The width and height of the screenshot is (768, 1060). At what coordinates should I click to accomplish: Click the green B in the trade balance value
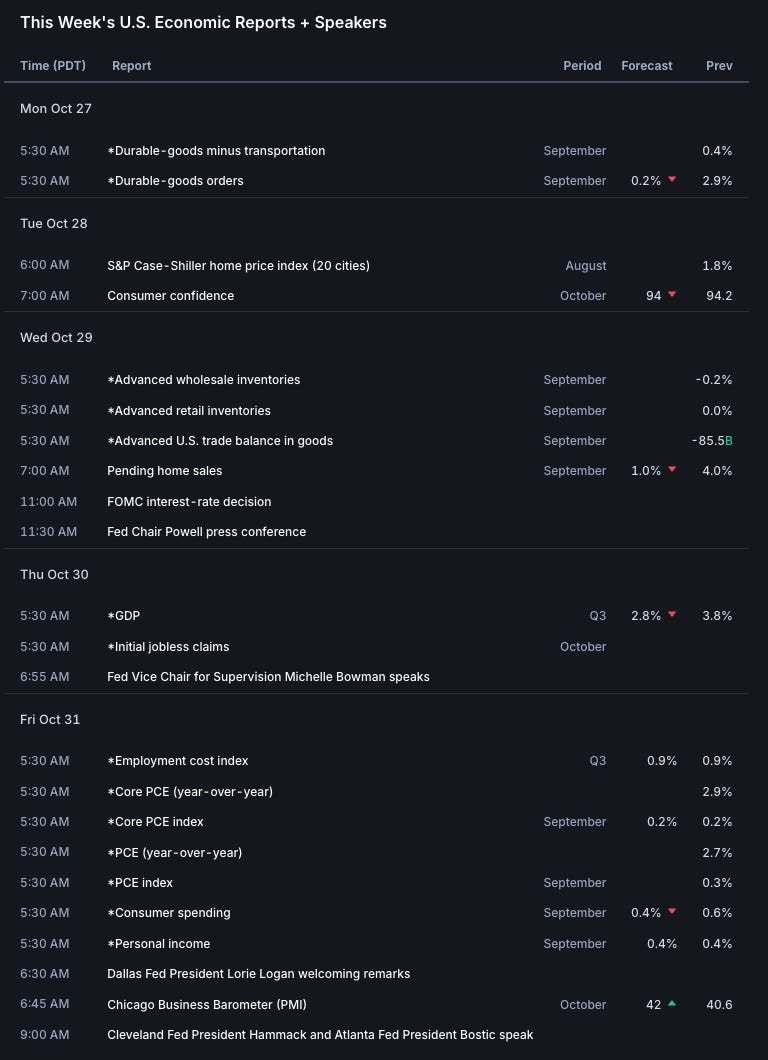tap(728, 440)
